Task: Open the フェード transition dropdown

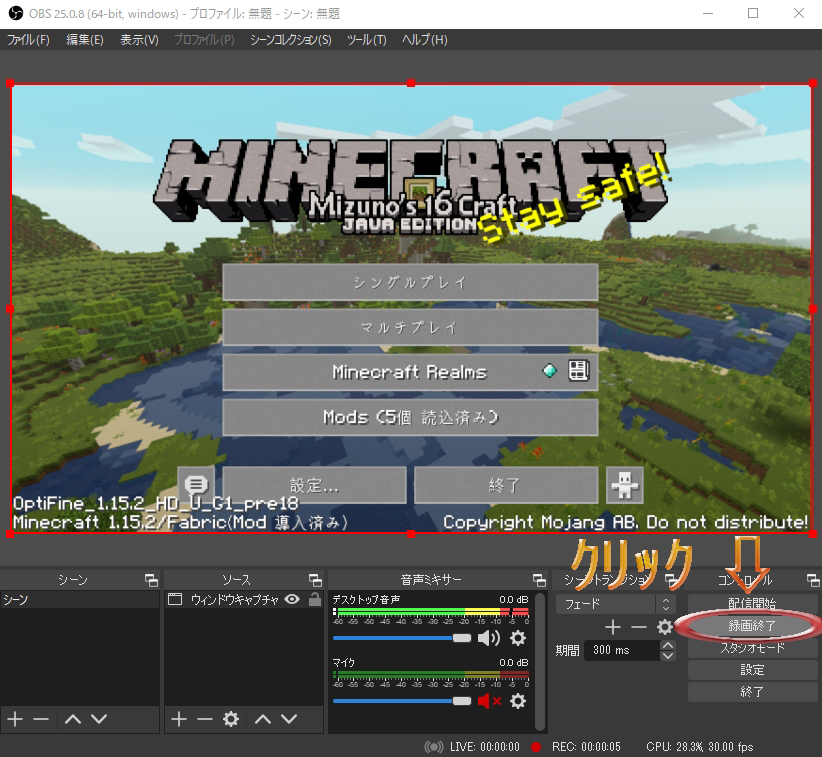Action: [x=615, y=604]
